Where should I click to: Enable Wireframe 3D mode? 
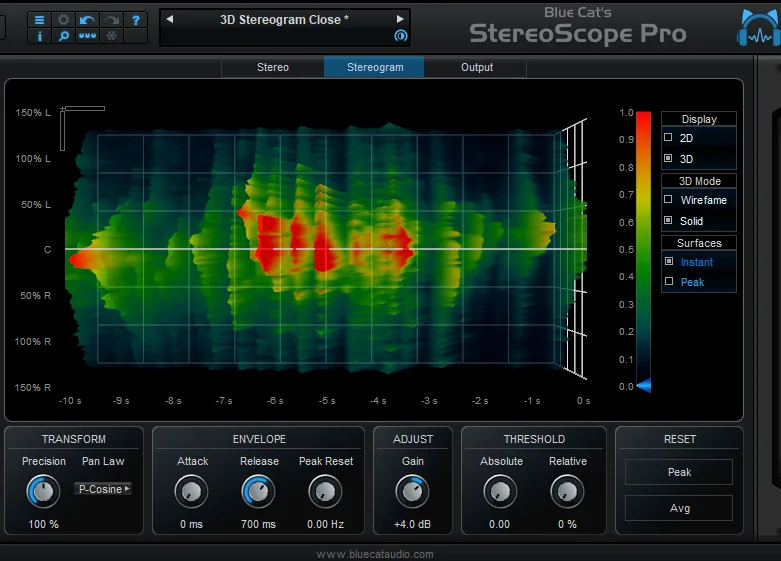coord(668,199)
